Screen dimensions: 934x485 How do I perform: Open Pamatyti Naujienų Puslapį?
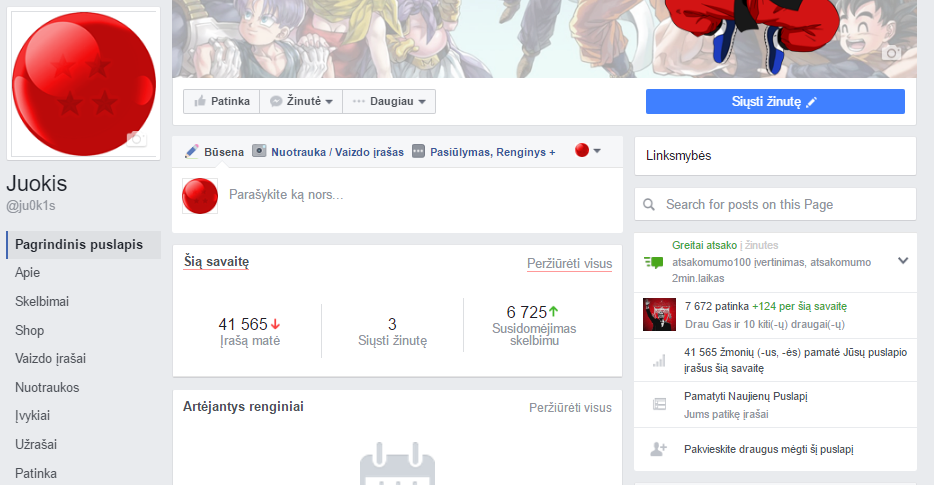[746, 396]
